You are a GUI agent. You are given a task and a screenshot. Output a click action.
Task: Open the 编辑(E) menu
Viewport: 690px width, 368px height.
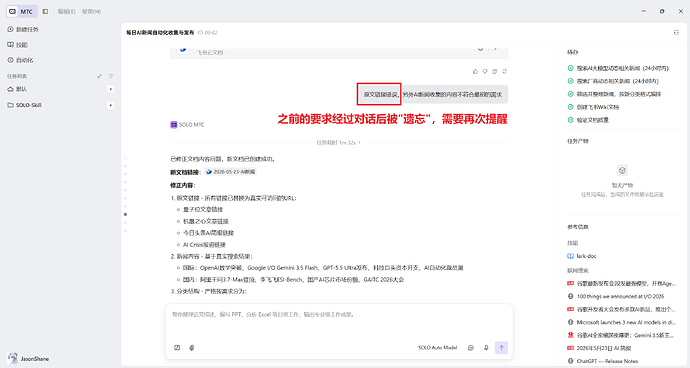(66, 11)
